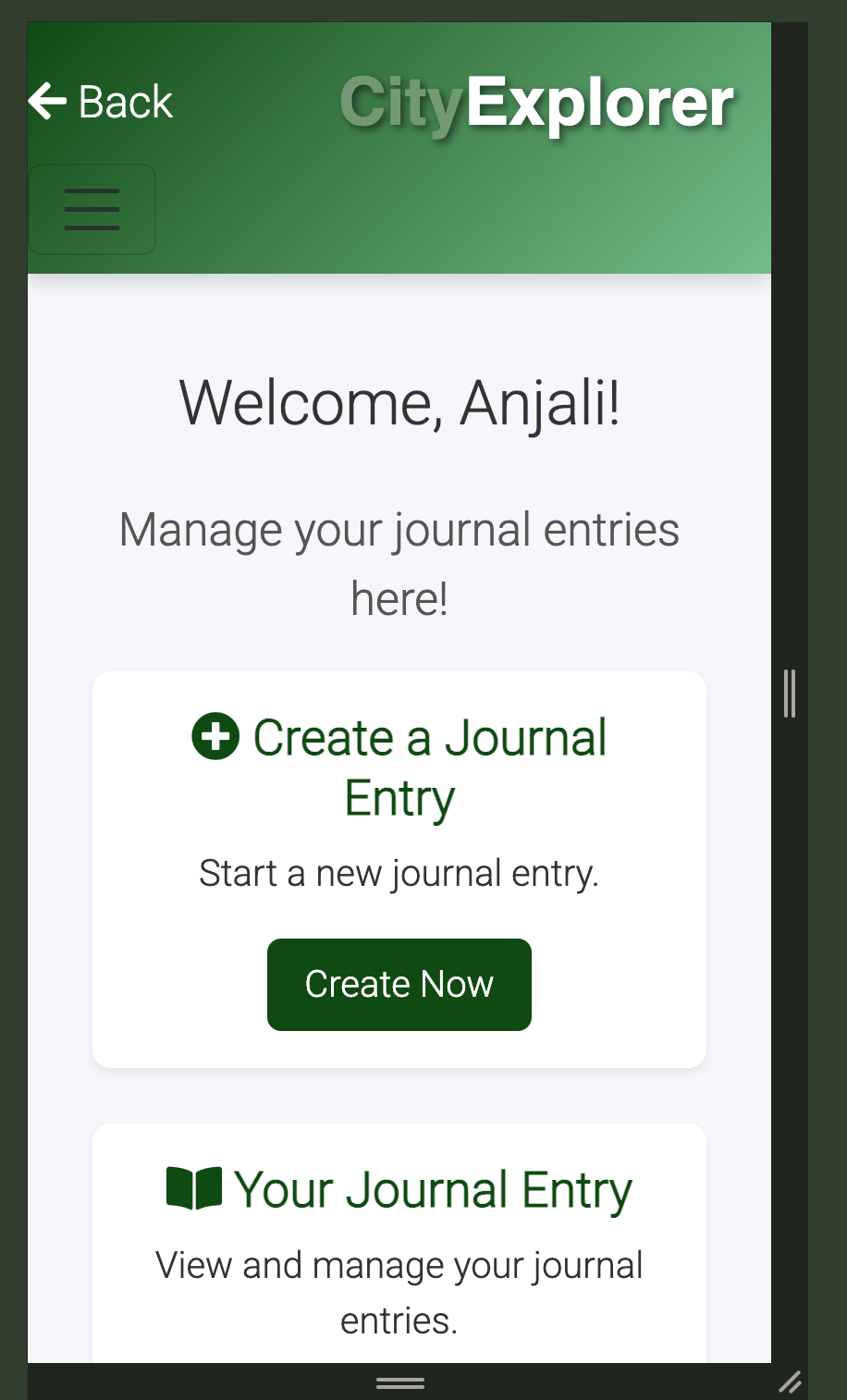
Task: Select the Your Journal Entry heading
Action: [x=399, y=1189]
